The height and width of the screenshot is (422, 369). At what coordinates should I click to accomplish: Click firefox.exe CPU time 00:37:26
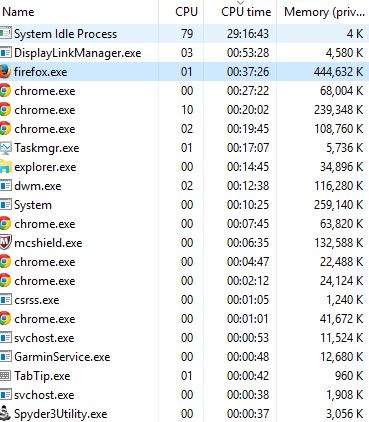[x=248, y=71]
